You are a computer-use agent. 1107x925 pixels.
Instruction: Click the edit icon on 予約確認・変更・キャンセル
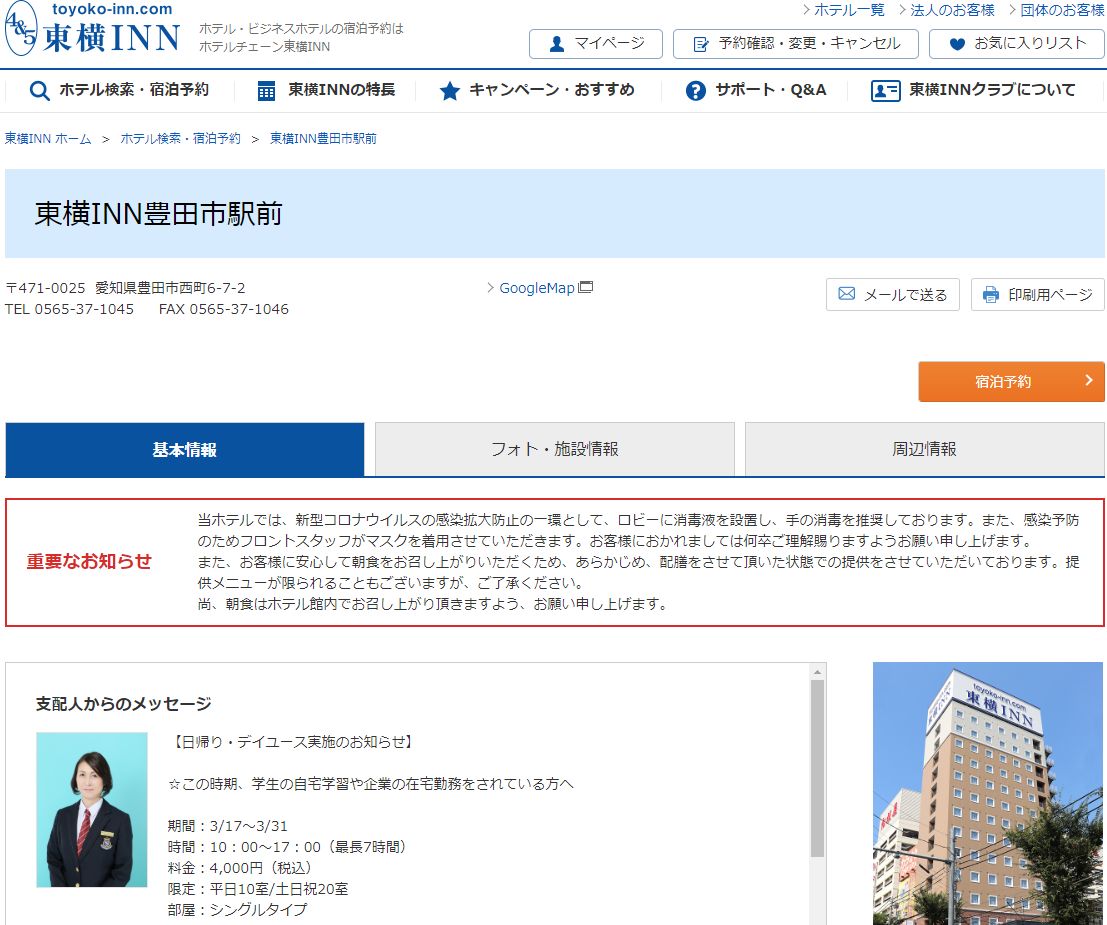[x=701, y=44]
